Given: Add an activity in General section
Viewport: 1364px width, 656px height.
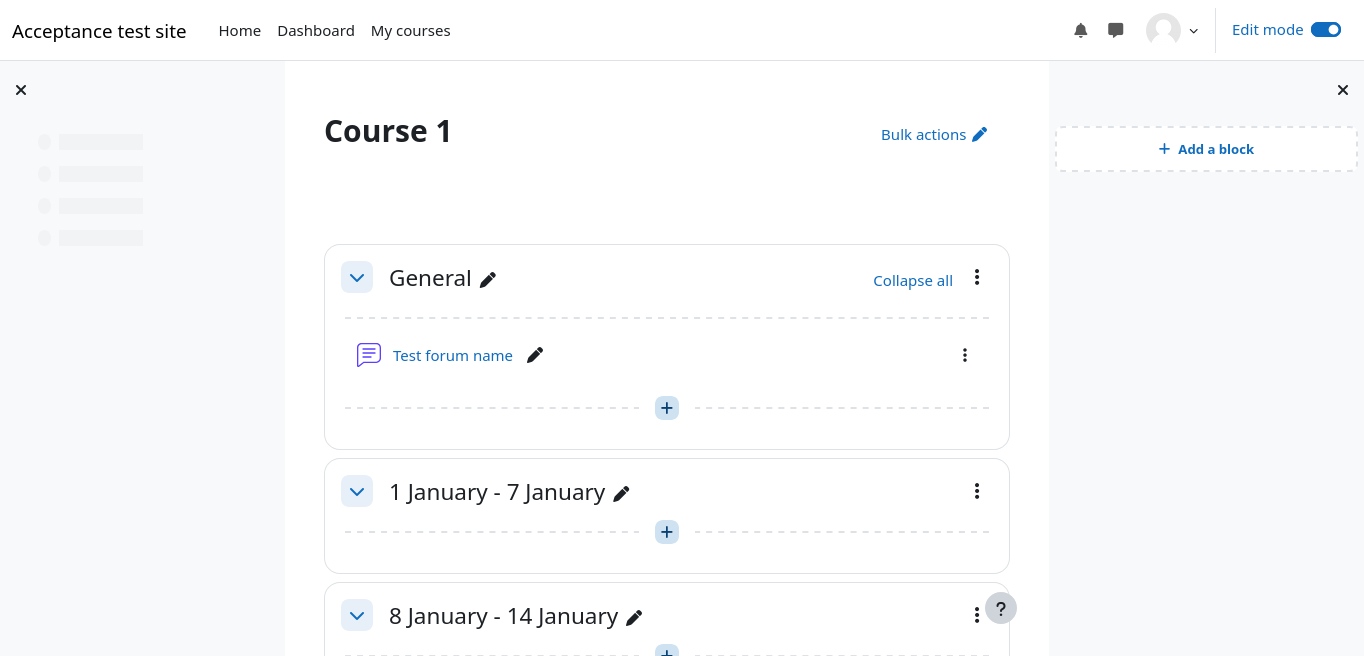Looking at the screenshot, I should pos(667,408).
